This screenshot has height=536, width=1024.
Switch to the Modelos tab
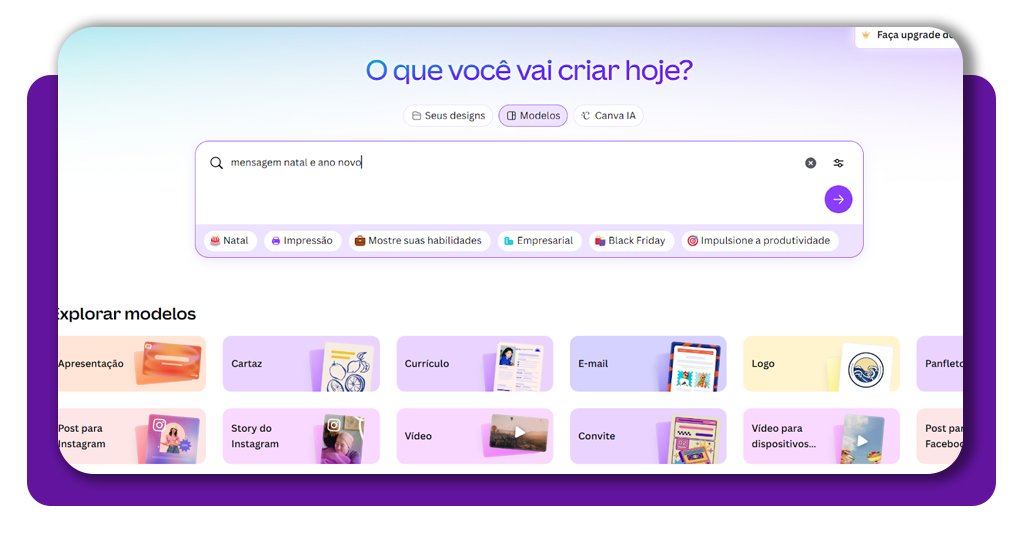point(533,116)
